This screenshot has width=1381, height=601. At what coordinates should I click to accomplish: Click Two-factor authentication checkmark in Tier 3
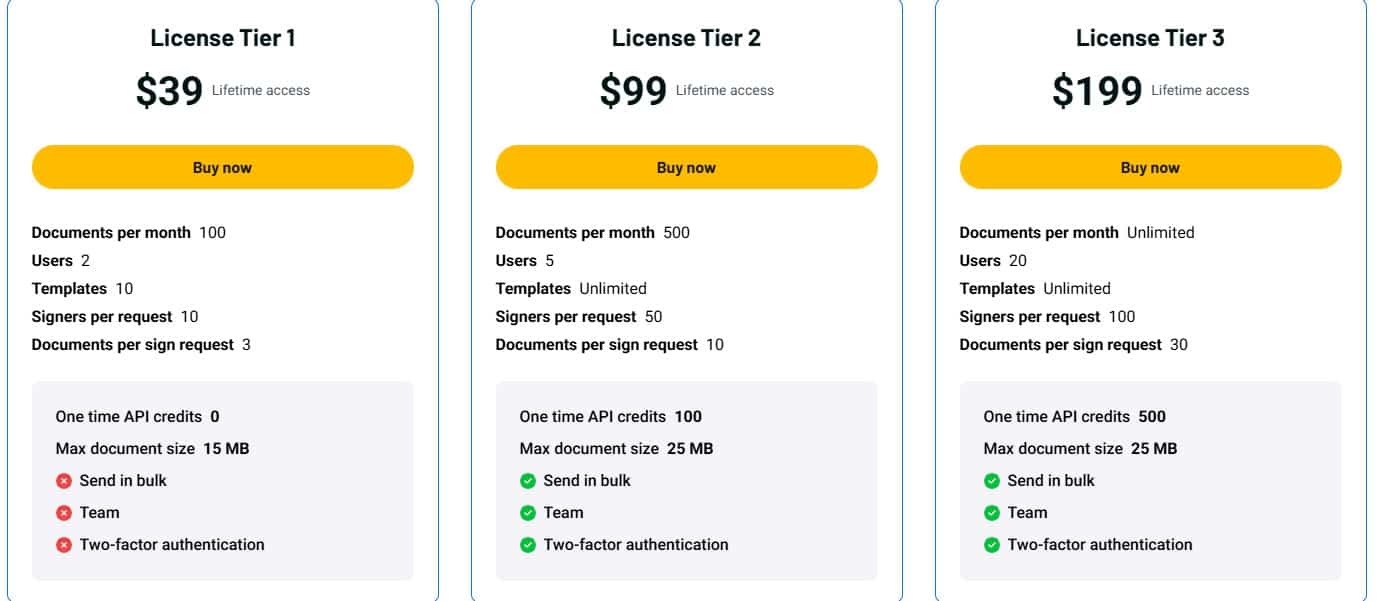(x=993, y=544)
